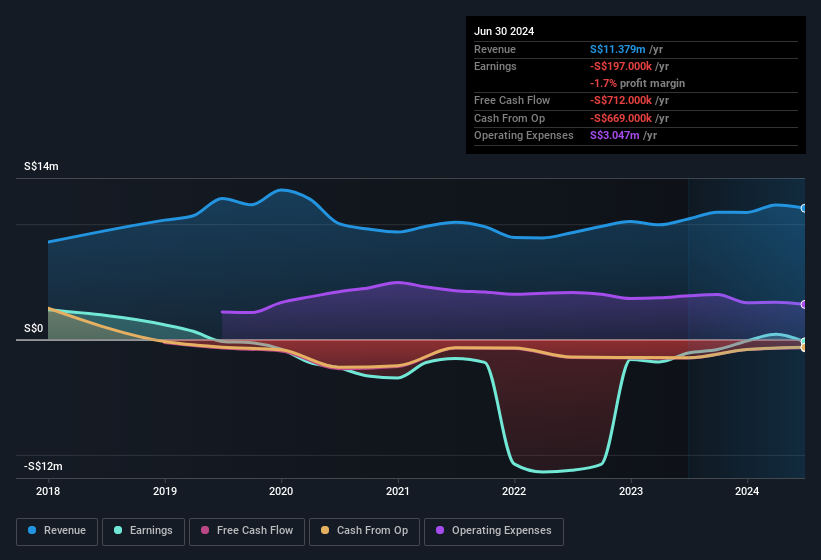This screenshot has height=560, width=821.
Task: Click the S$3.047m operating expenses value
Action: (x=615, y=135)
